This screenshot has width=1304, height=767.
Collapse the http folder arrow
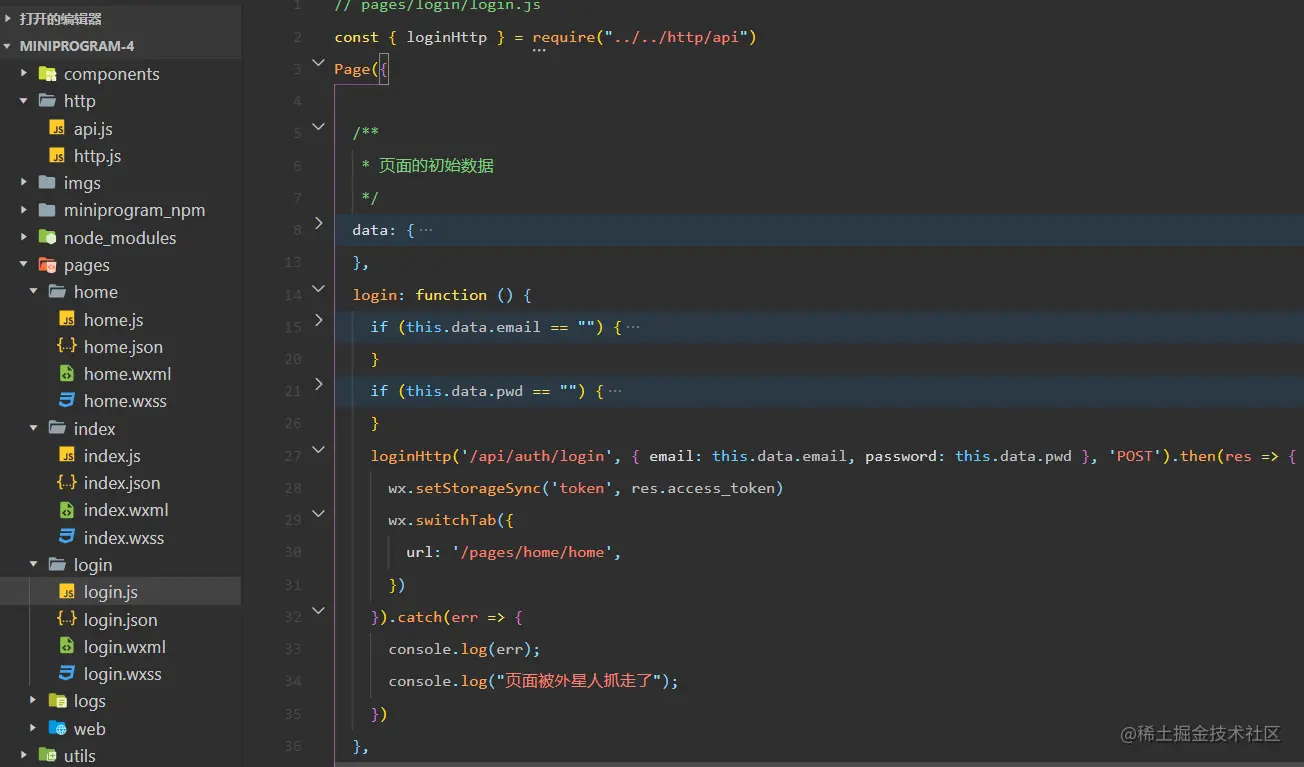click(x=24, y=101)
